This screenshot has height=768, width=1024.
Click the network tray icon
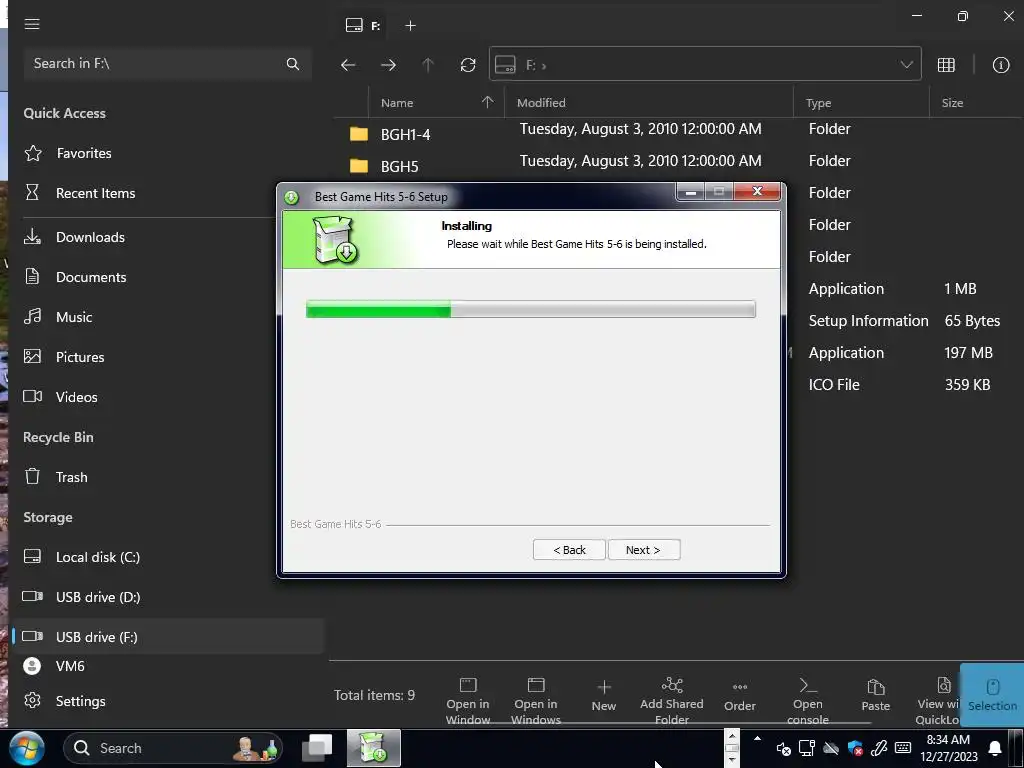pos(807,748)
